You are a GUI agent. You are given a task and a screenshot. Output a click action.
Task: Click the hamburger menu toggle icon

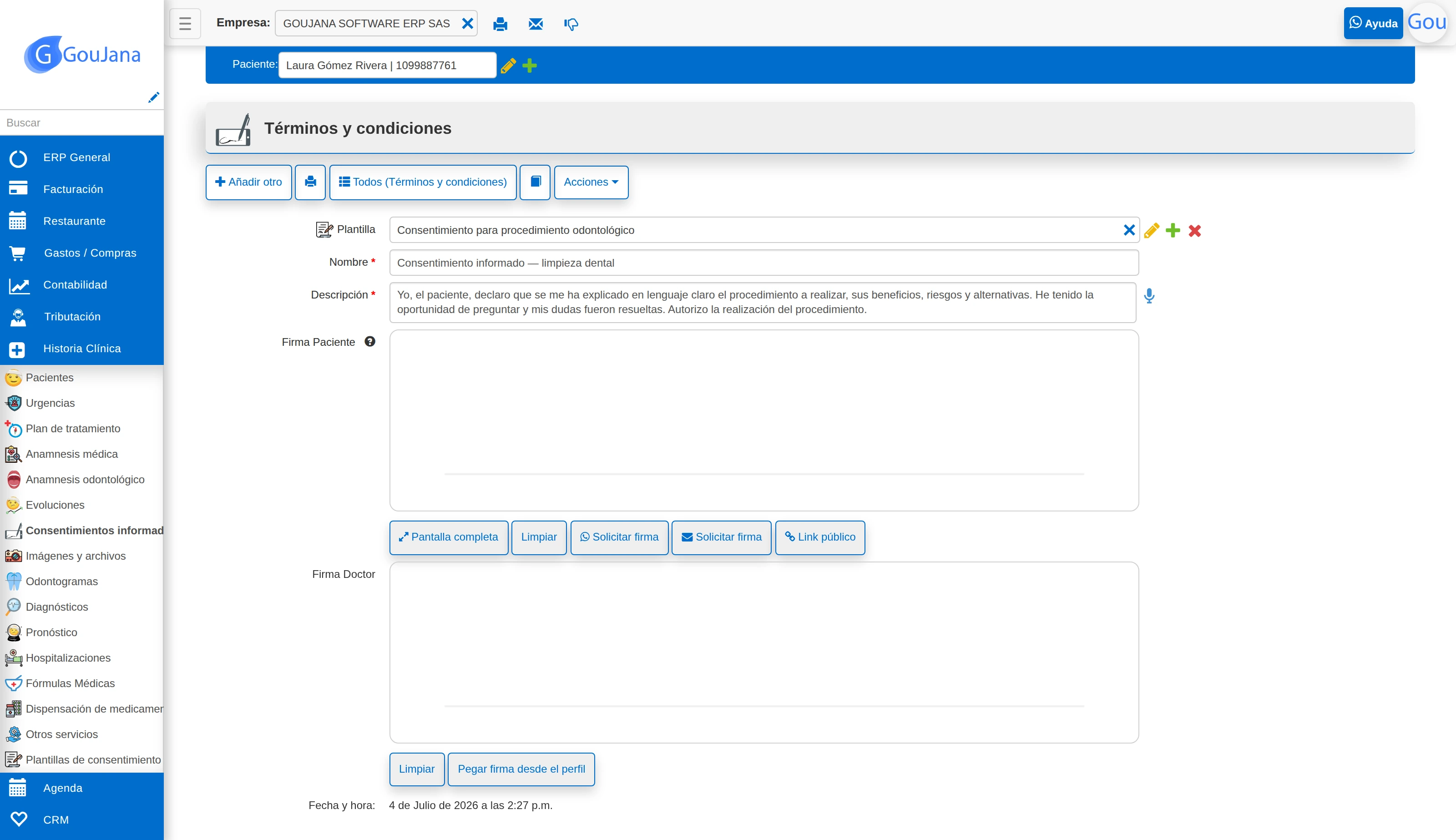[185, 24]
